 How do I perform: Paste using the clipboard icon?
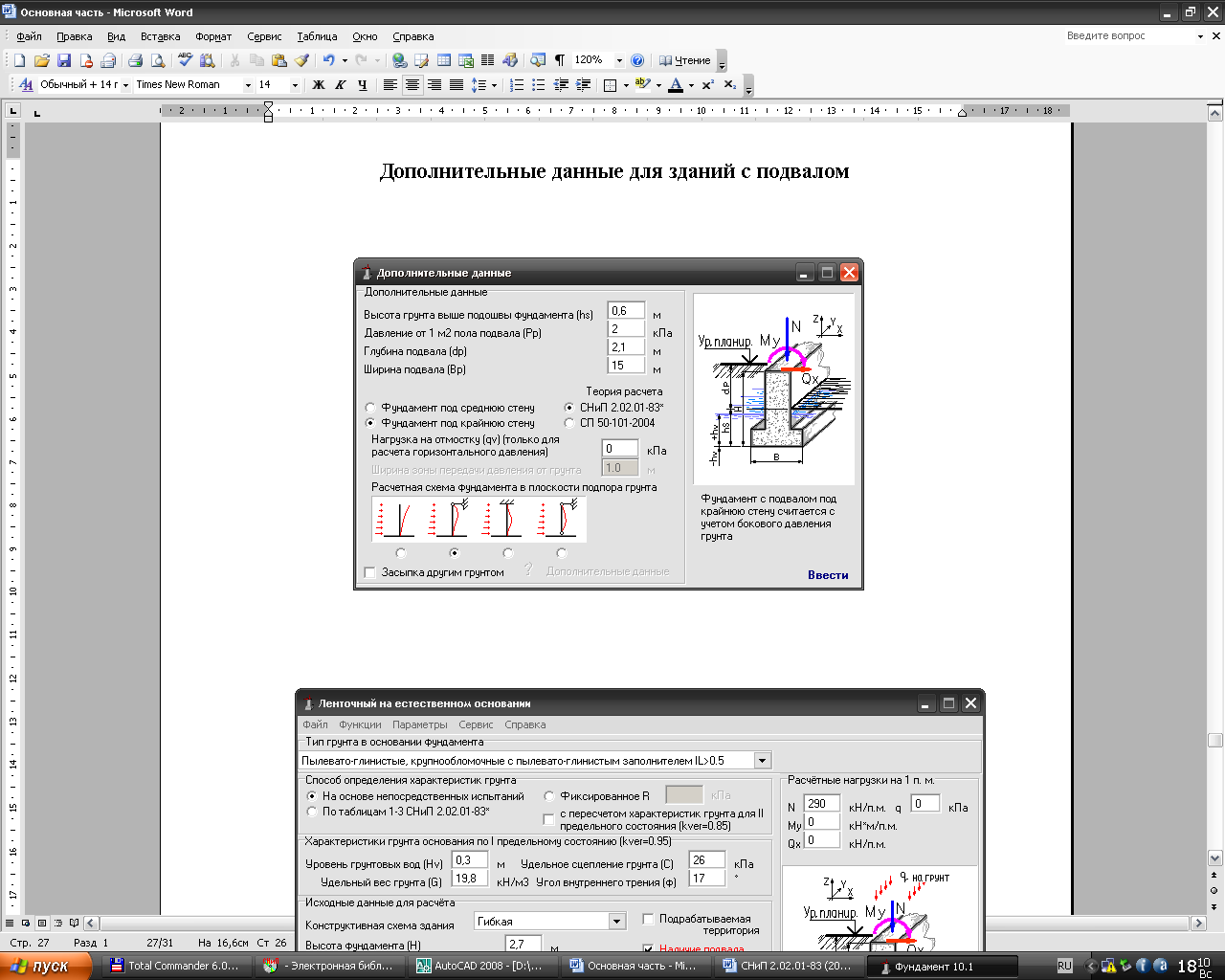click(x=279, y=60)
